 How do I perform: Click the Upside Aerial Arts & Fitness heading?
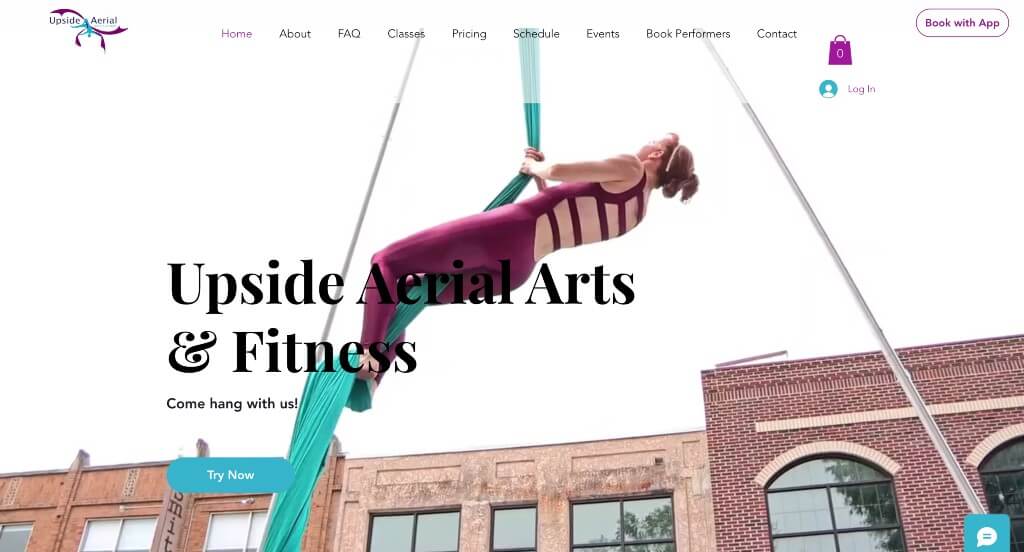click(400, 317)
